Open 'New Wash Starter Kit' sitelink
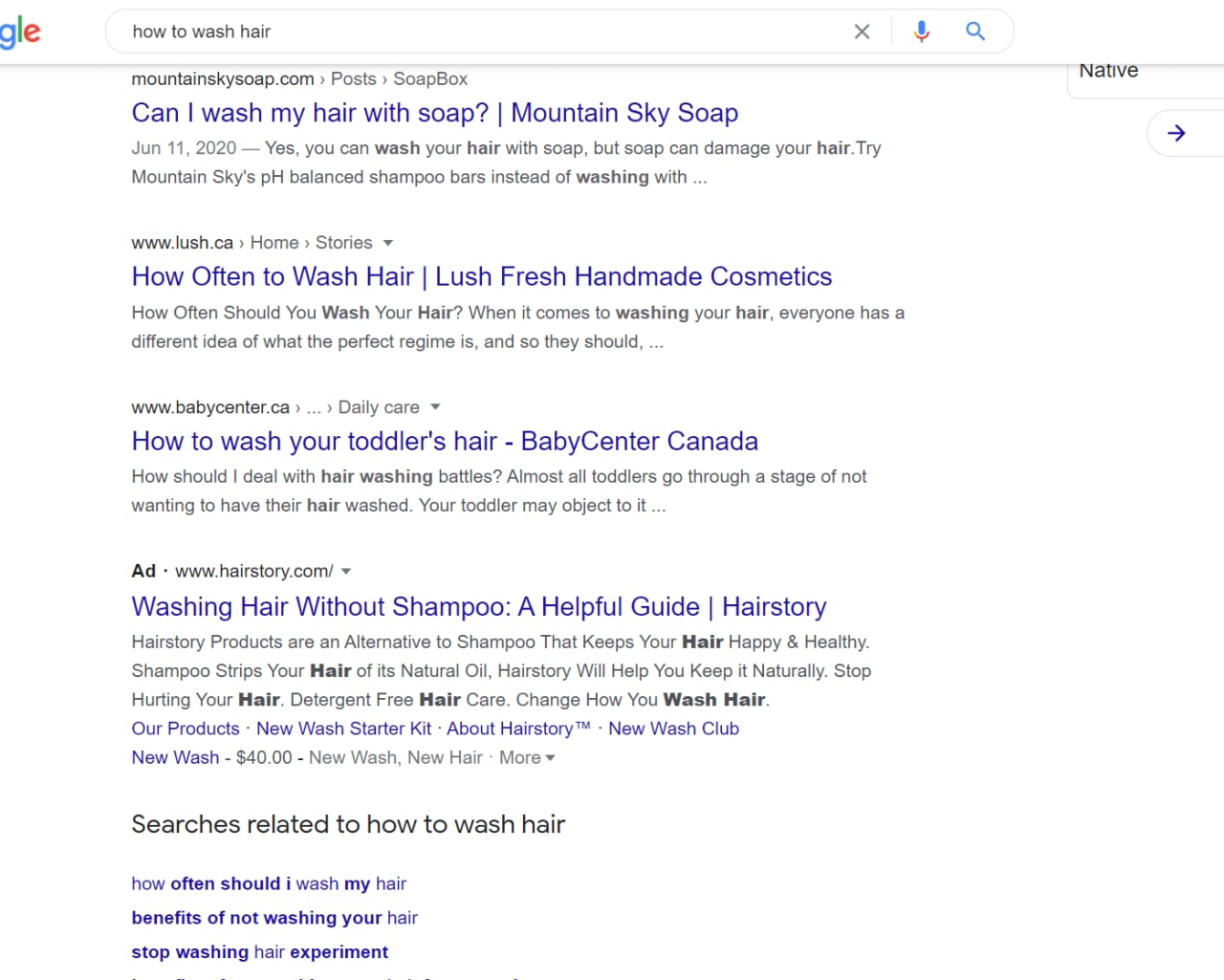Screen dimensions: 1224x980 [344, 729]
